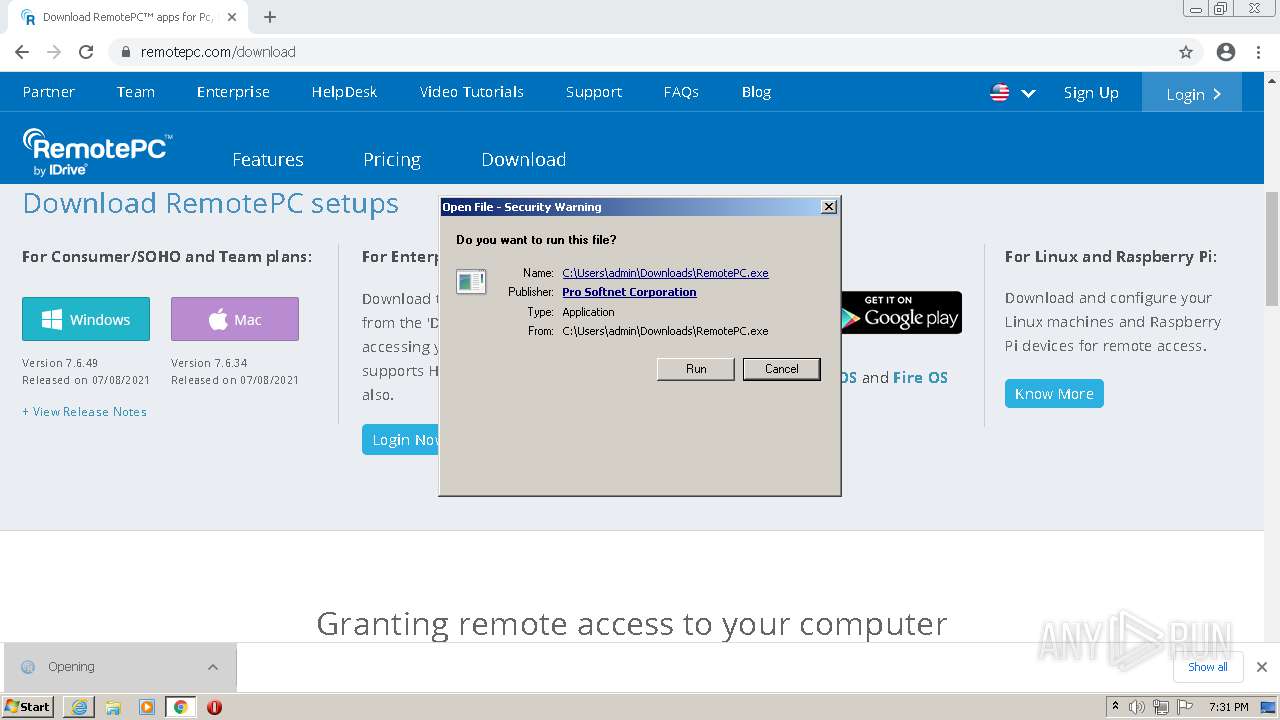Click the forward navigation arrow
Image resolution: width=1280 pixels, height=720 pixels.
click(54, 52)
